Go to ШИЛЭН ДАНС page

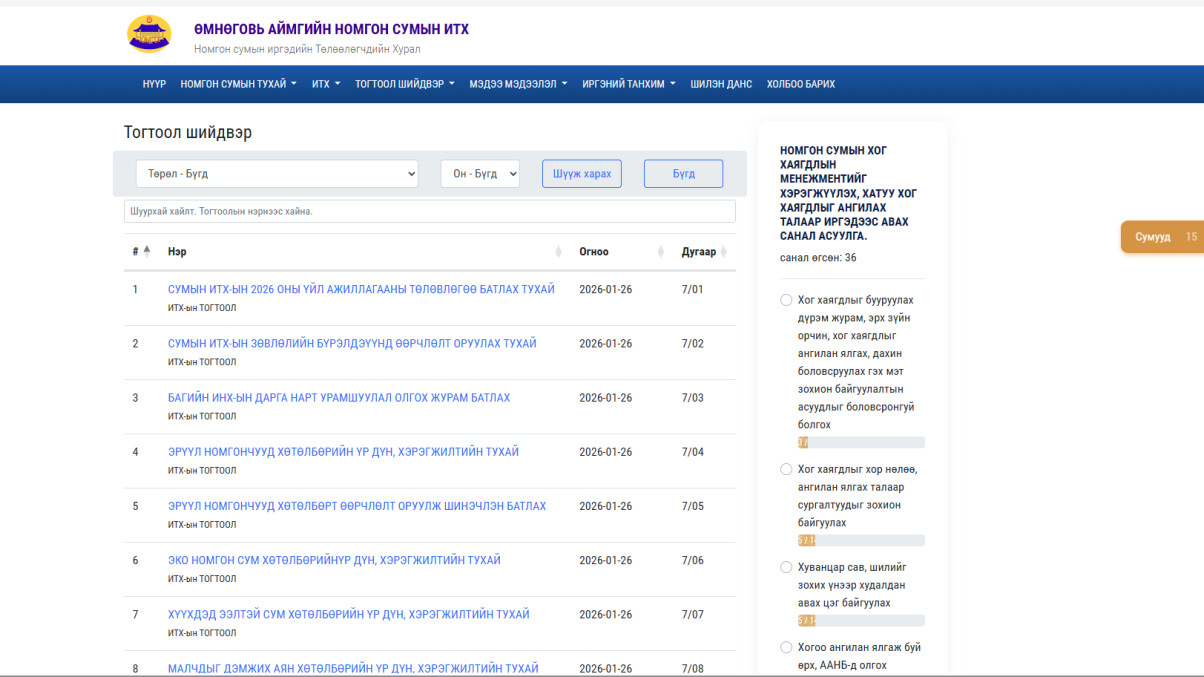tap(721, 84)
